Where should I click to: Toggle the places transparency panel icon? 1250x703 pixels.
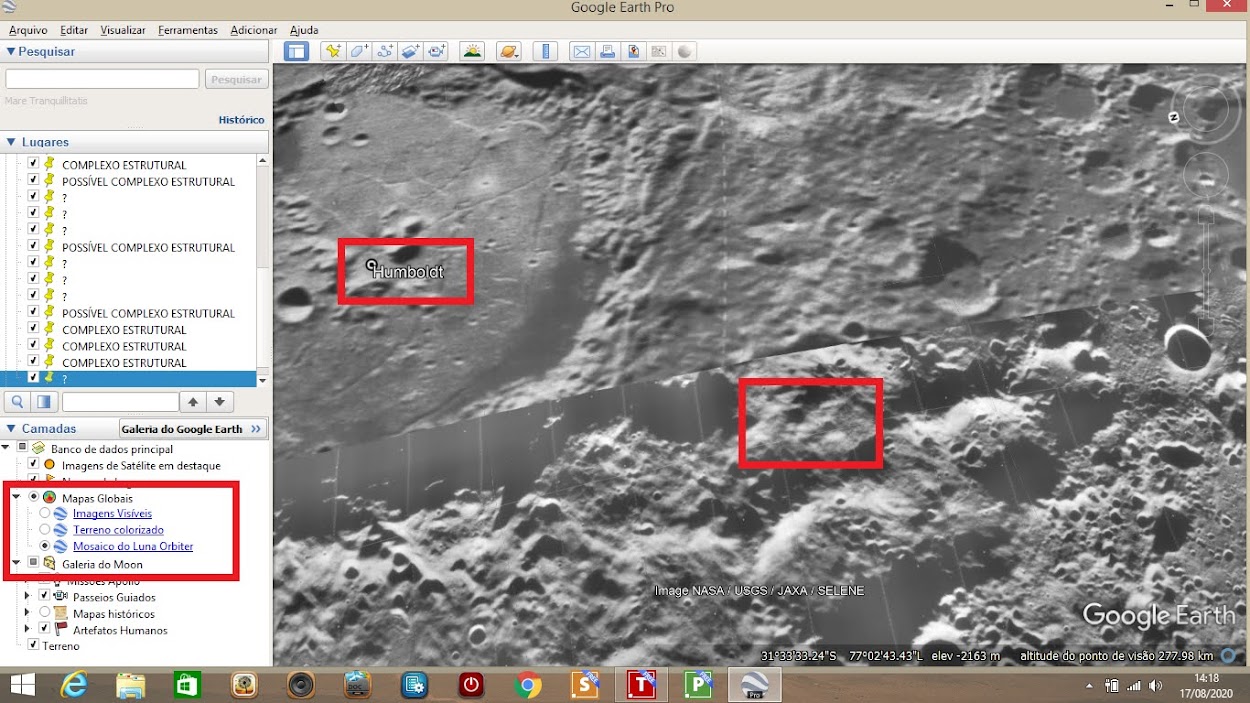coord(43,402)
